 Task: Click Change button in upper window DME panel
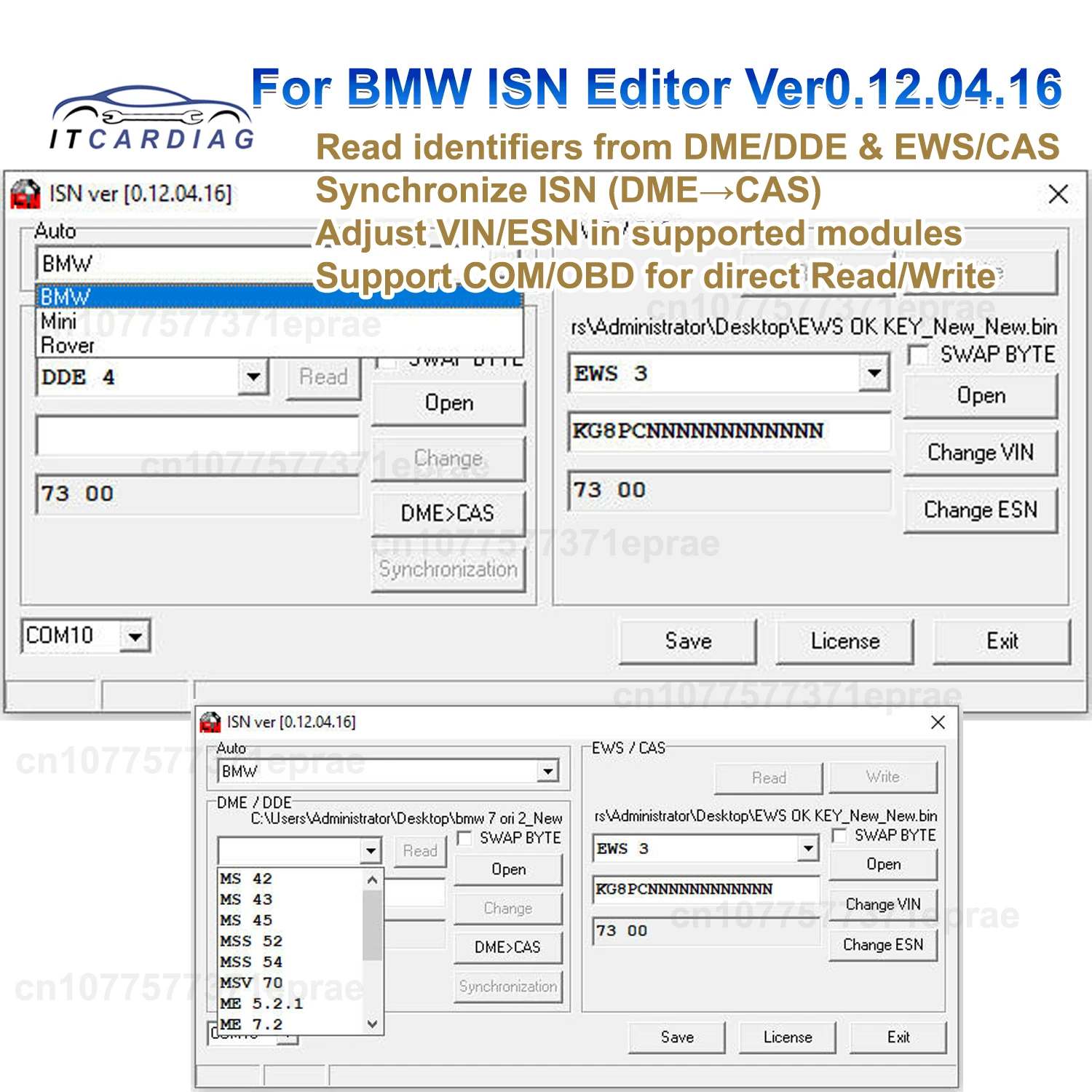[448, 459]
